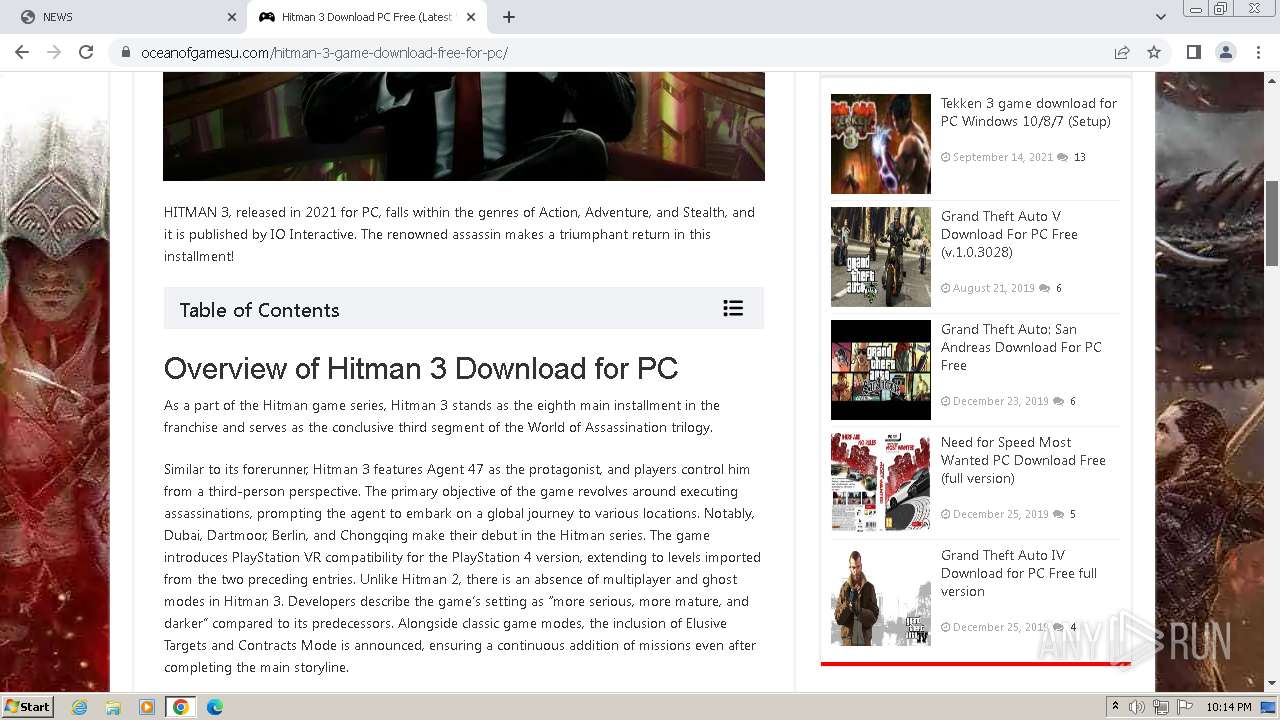Image resolution: width=1280 pixels, height=720 pixels.
Task: Open the Chrome profile avatar
Action: coord(1225,52)
